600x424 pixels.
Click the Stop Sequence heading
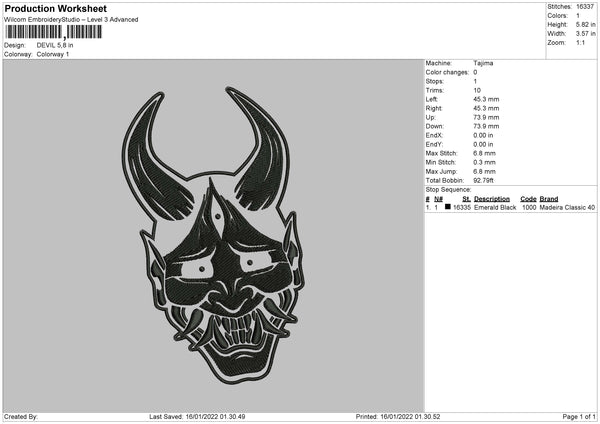tap(447, 189)
